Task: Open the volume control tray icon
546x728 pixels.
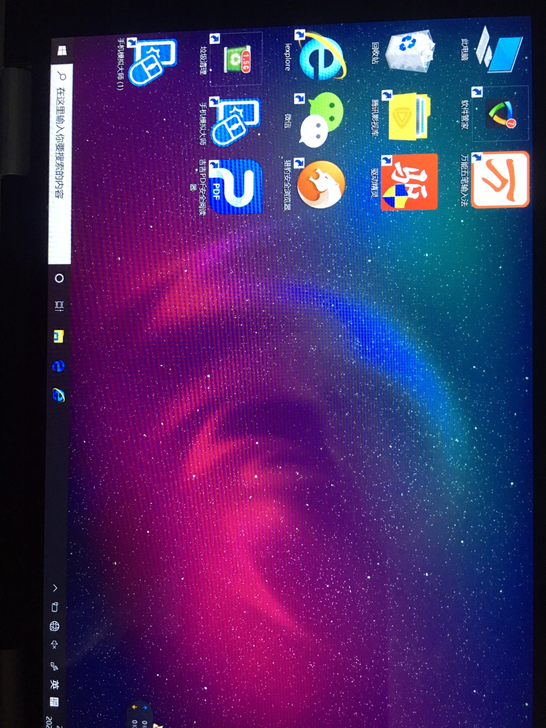Action: pos(54,644)
